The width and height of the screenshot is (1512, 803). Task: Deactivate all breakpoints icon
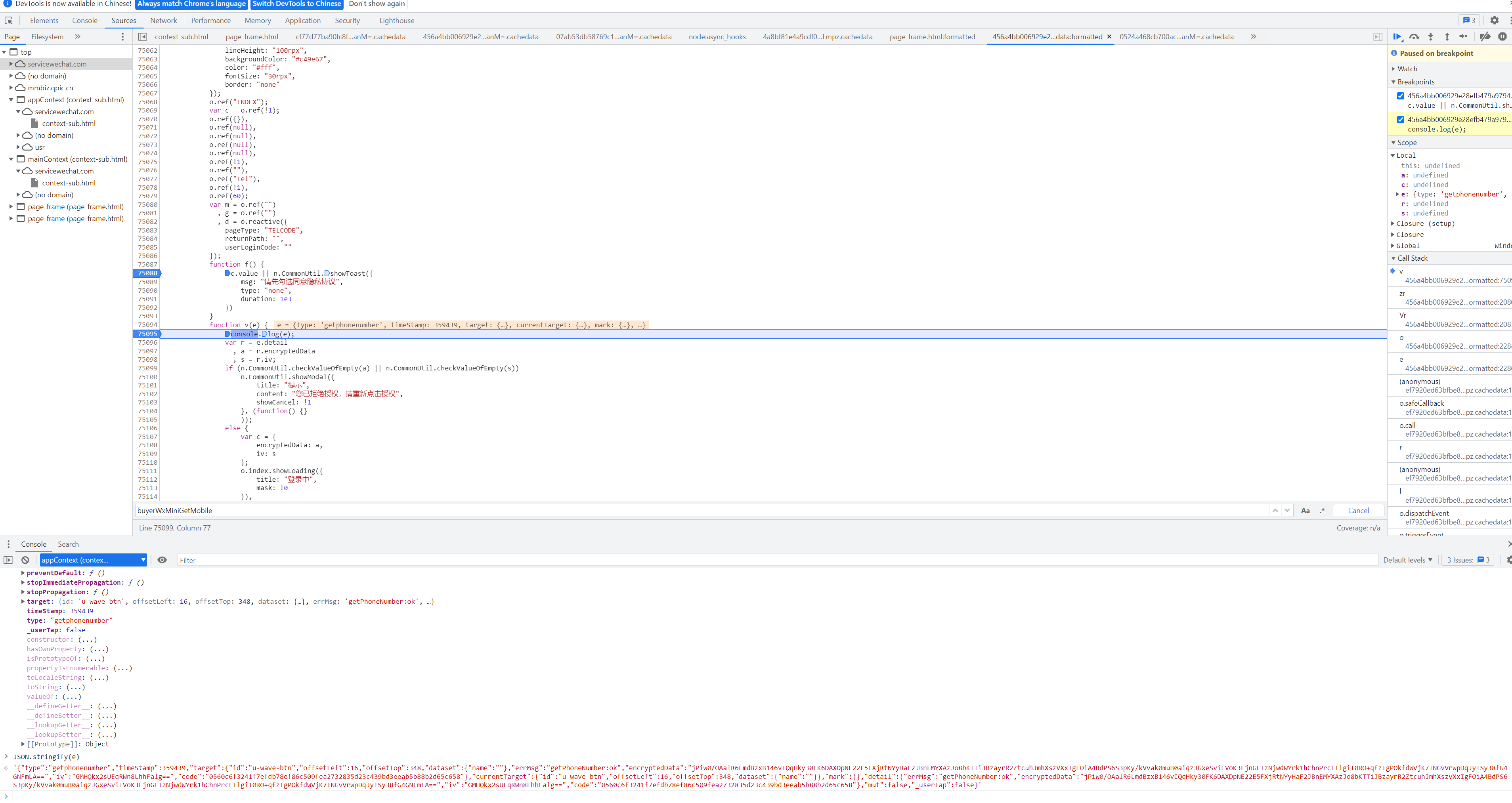point(1485,37)
